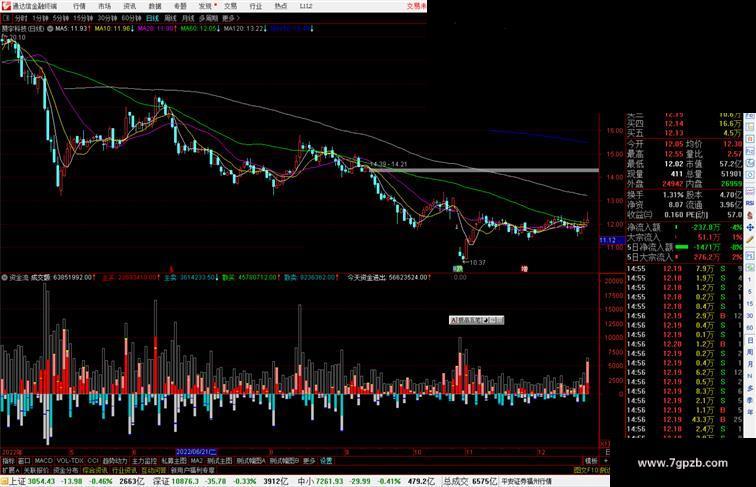This screenshot has width=756, height=487.
Task: Click the 日 period shortcut in right sidebar
Action: pyautogui.click(x=750, y=340)
